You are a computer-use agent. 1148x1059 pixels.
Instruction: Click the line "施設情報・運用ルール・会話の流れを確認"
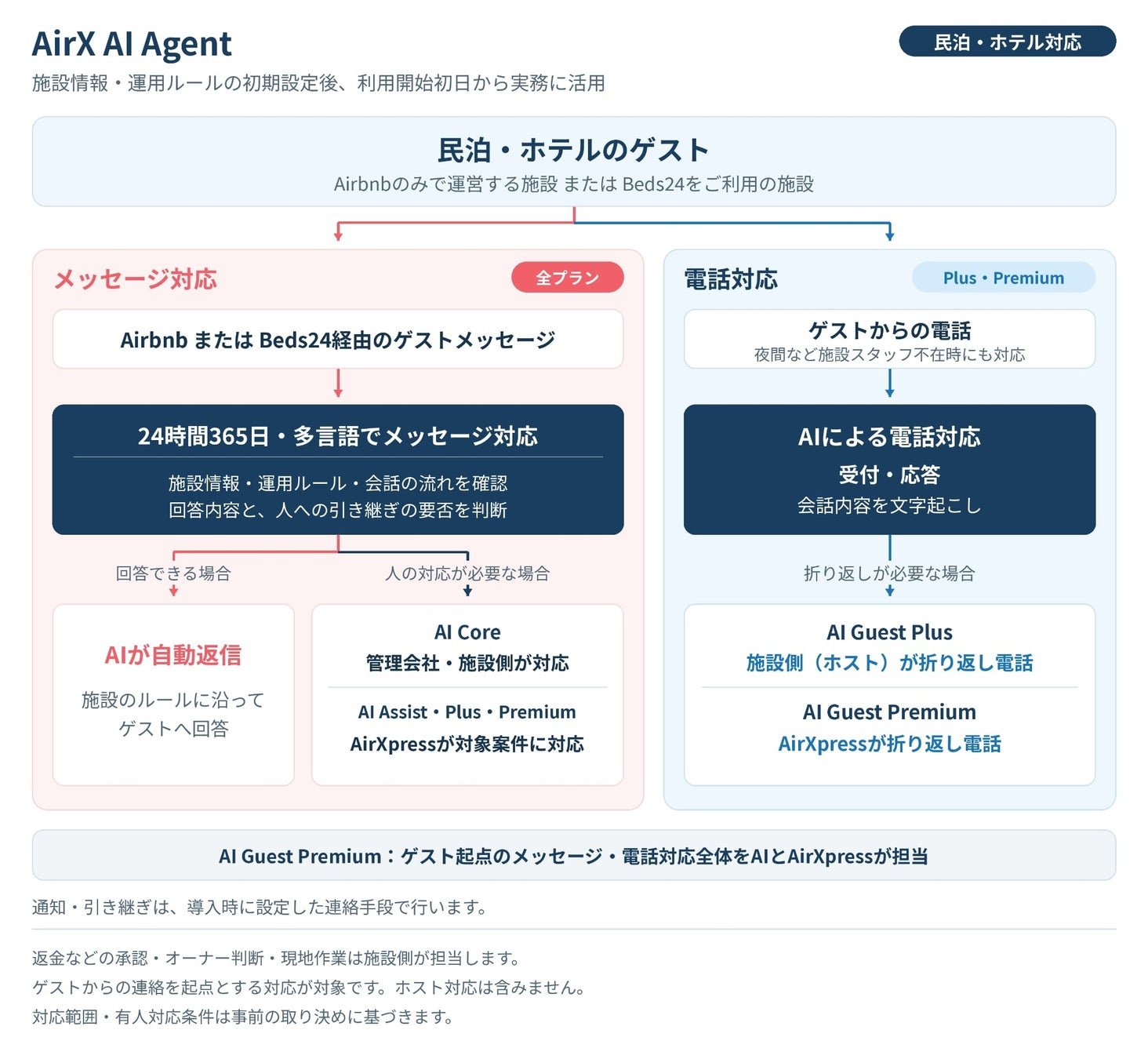(338, 483)
